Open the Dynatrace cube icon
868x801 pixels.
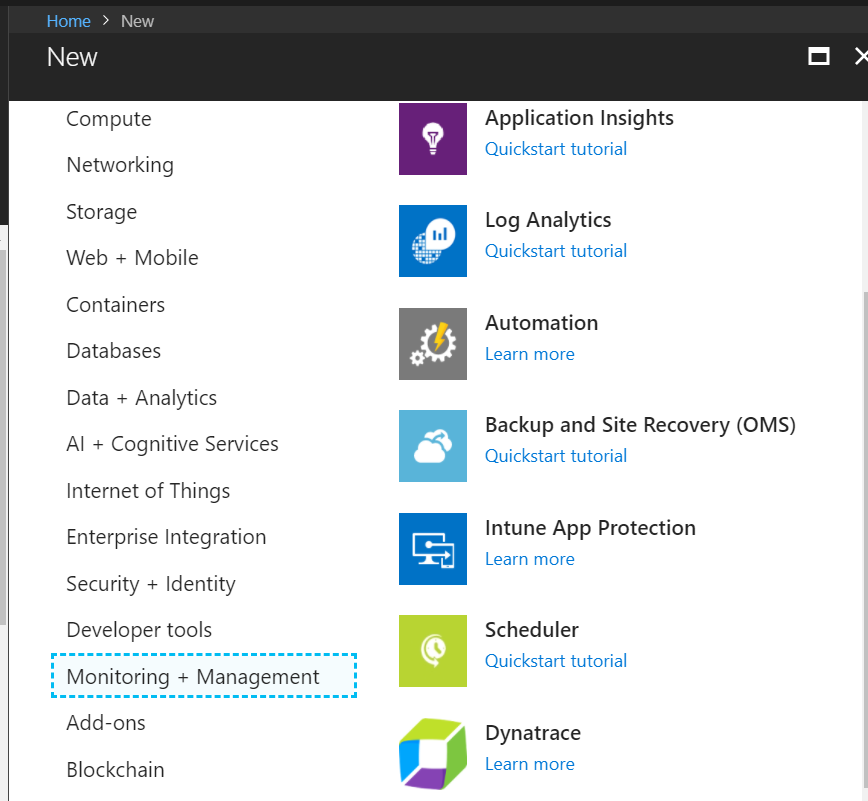[x=432, y=754]
